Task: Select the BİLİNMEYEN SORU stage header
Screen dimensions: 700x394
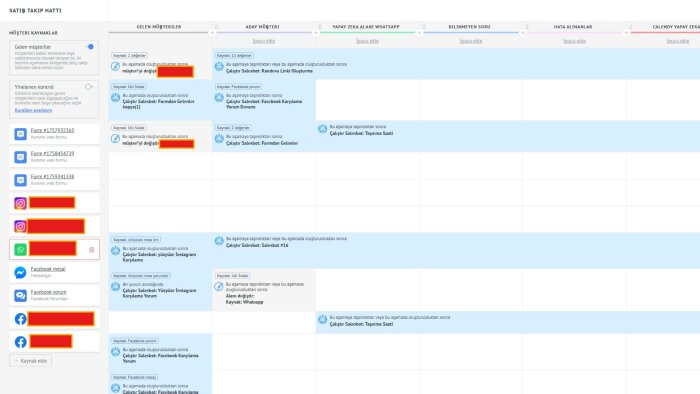Action: coord(470,27)
